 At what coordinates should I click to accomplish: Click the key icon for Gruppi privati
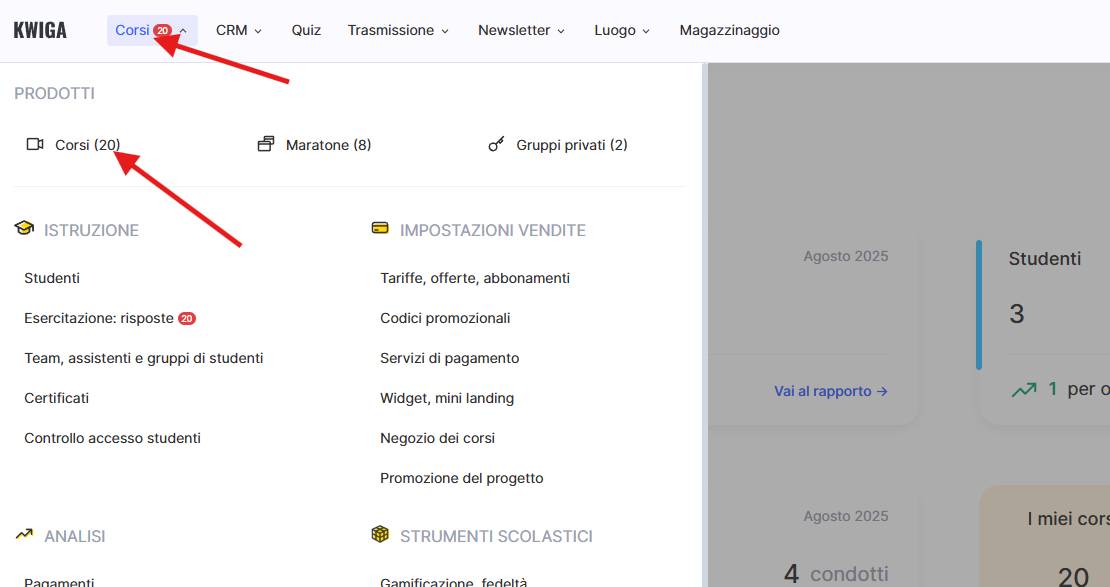click(496, 145)
